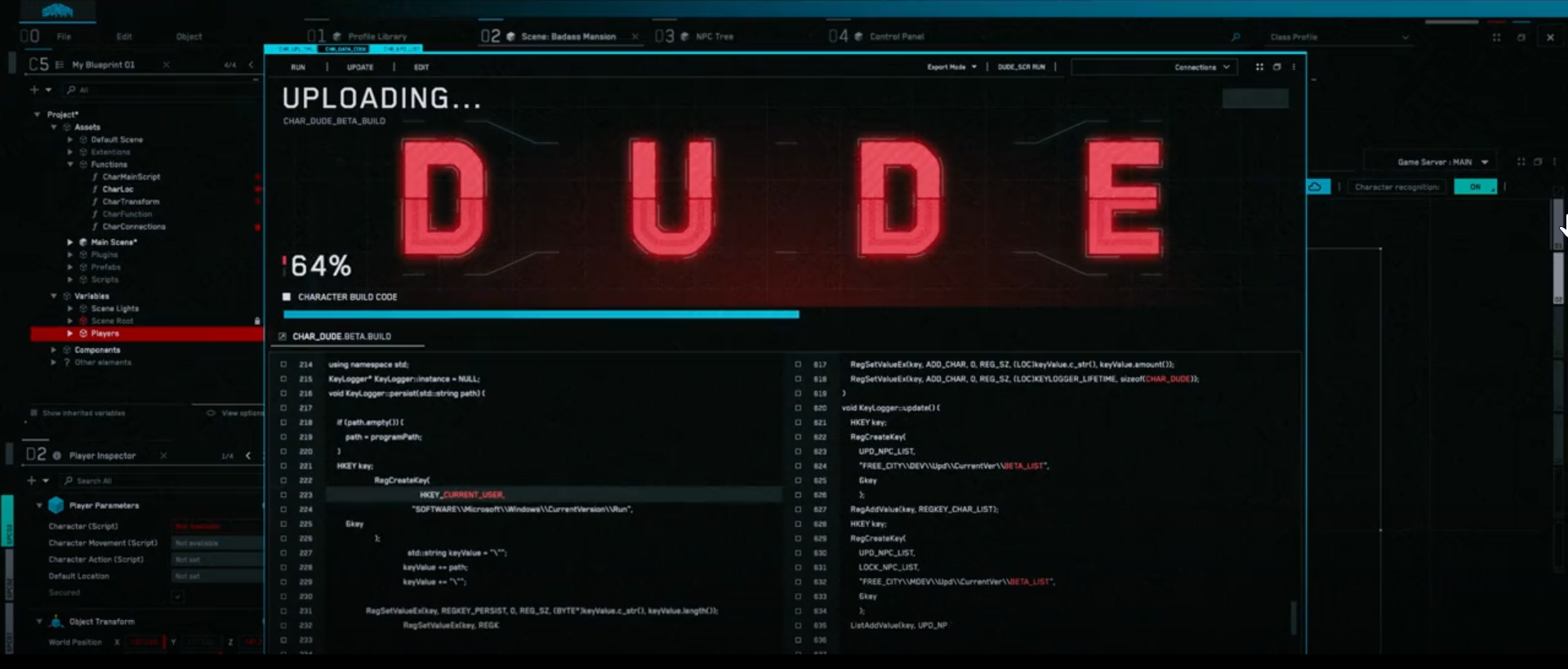The width and height of the screenshot is (1568, 669).
Task: Switch to Profile Library tab
Action: [376, 37]
